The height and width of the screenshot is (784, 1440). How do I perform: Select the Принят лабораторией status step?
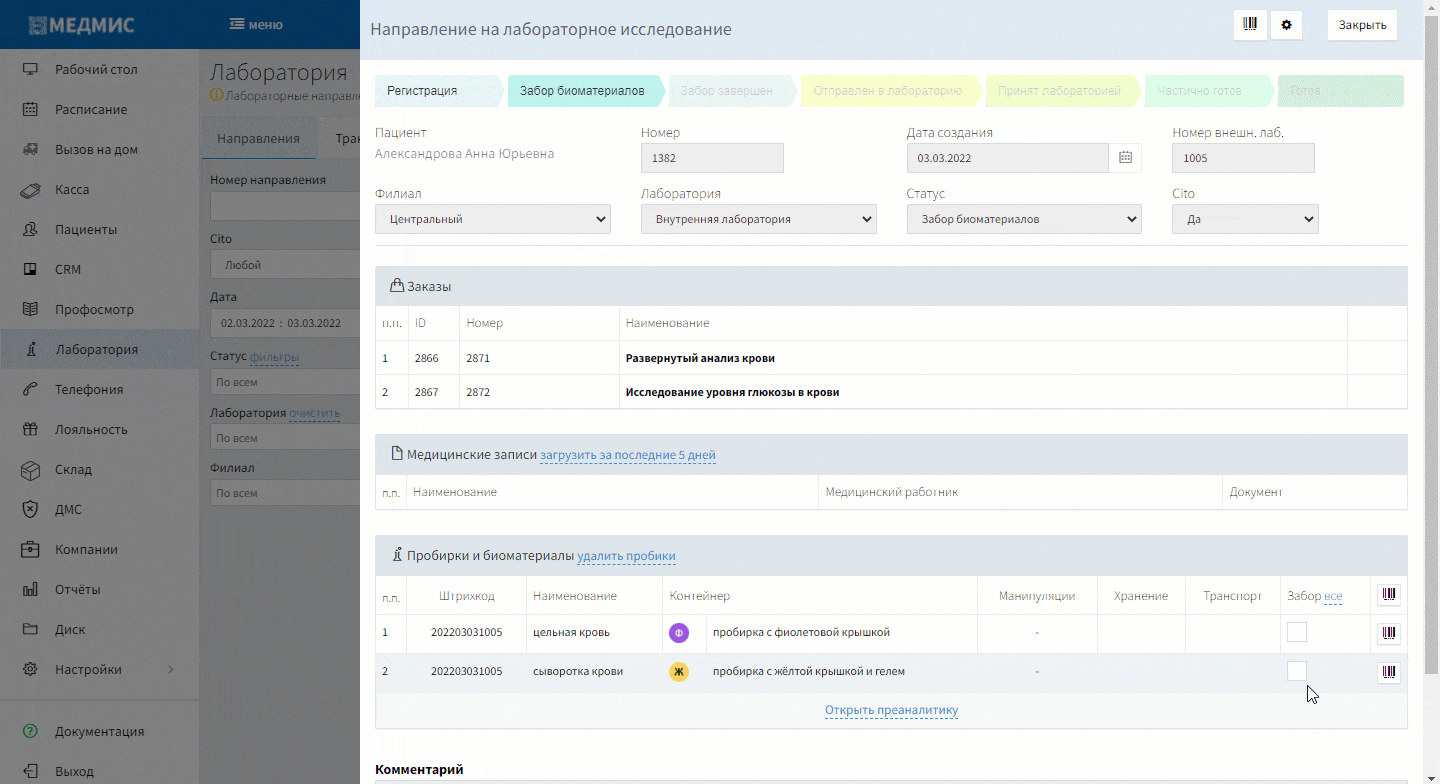(x=1062, y=91)
